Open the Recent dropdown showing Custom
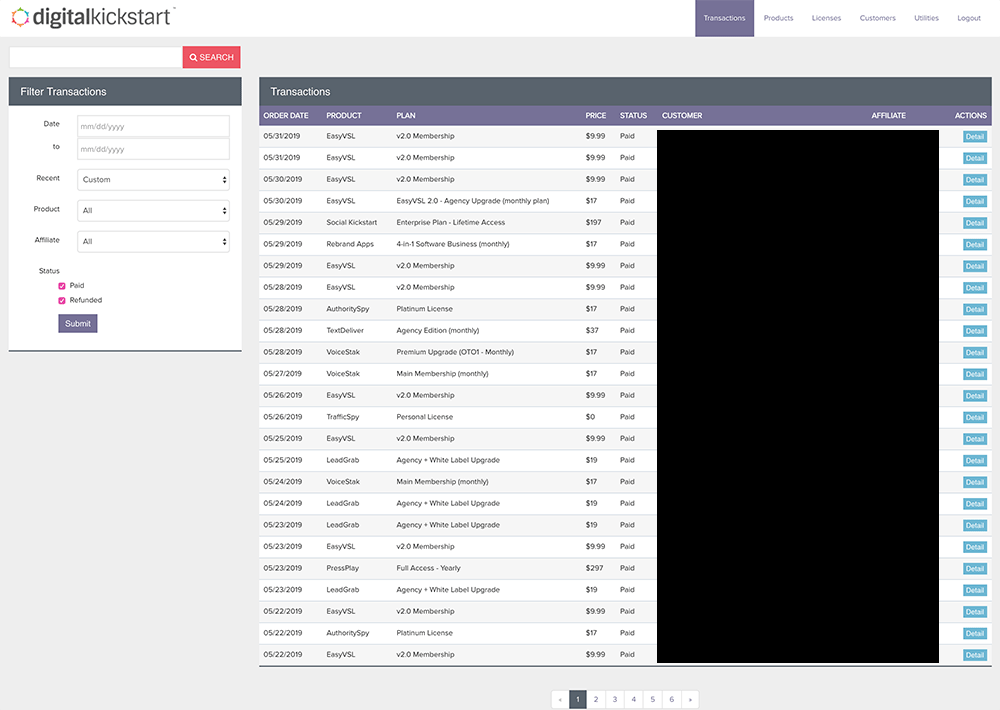 coord(153,180)
